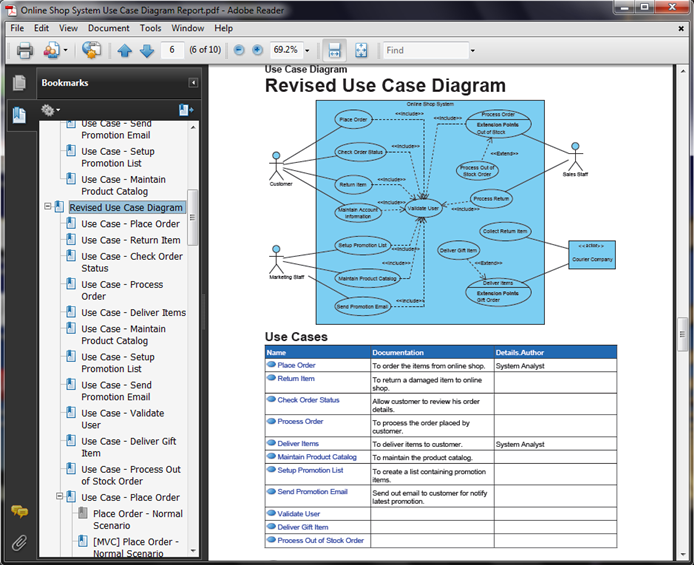Select Use Case - Return Item bookmark
The width and height of the screenshot is (694, 565).
pos(131,240)
